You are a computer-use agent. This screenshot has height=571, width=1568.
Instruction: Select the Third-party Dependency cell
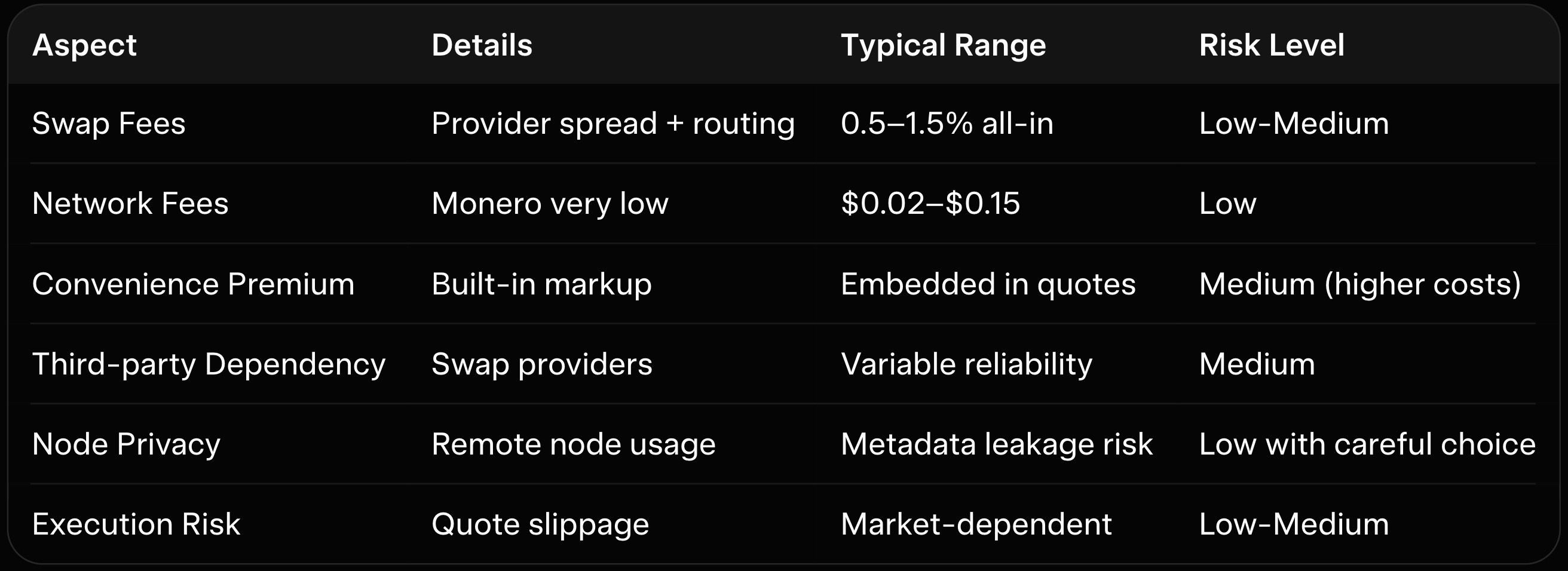pyautogui.click(x=209, y=364)
